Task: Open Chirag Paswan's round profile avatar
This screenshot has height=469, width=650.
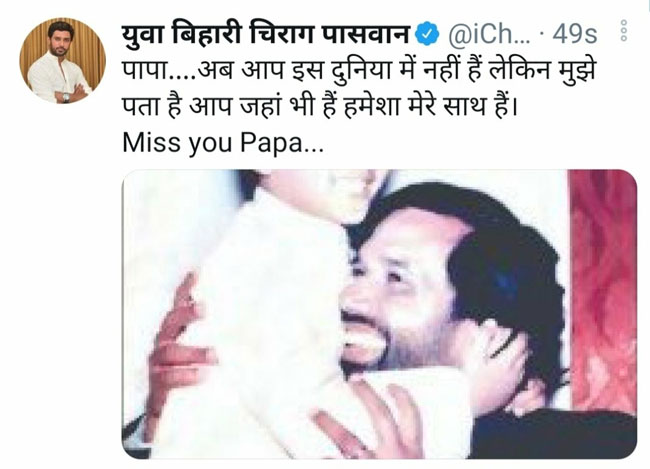Action: (63, 61)
